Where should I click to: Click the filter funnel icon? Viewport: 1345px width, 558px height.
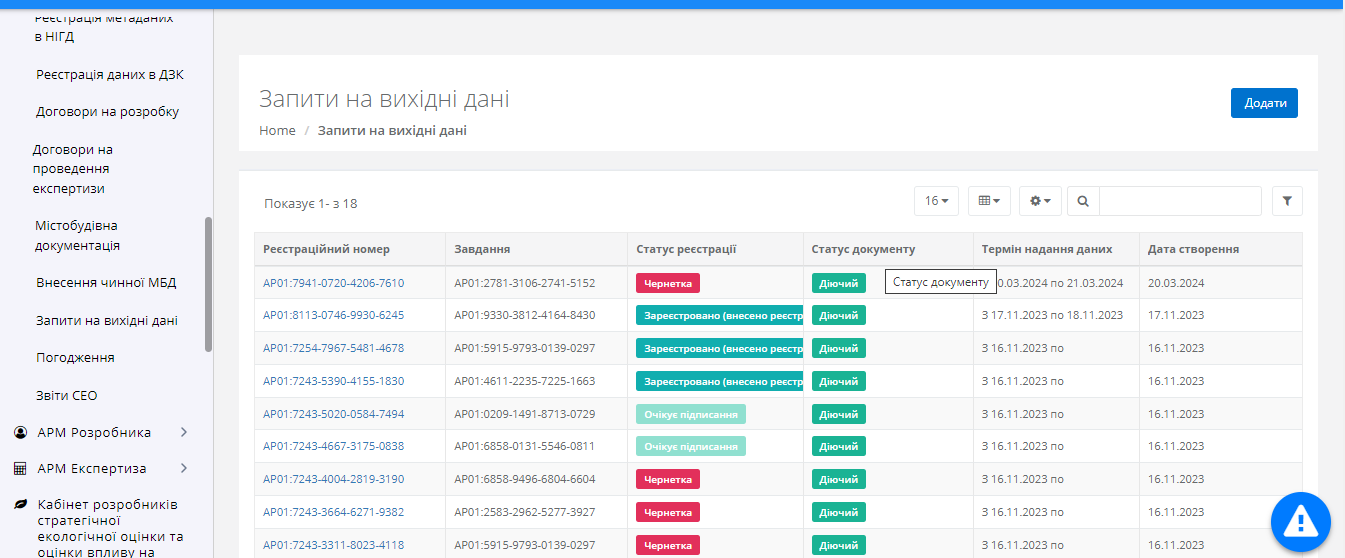(1287, 201)
